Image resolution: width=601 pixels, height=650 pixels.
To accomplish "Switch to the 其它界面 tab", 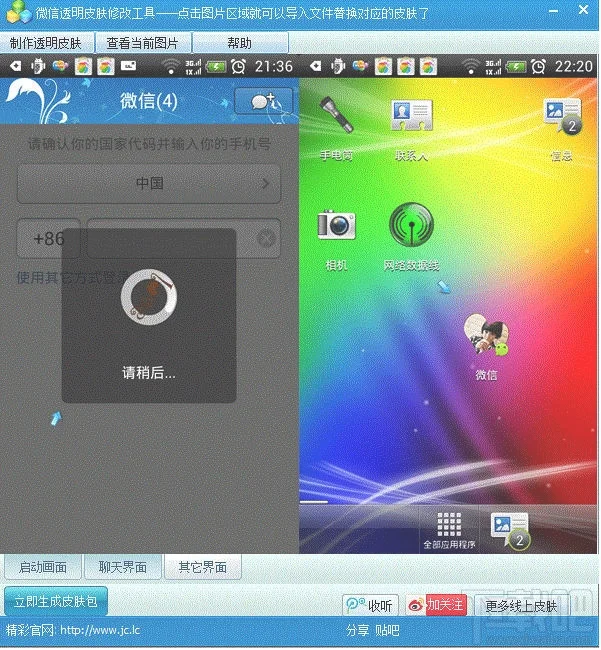I will [203, 567].
